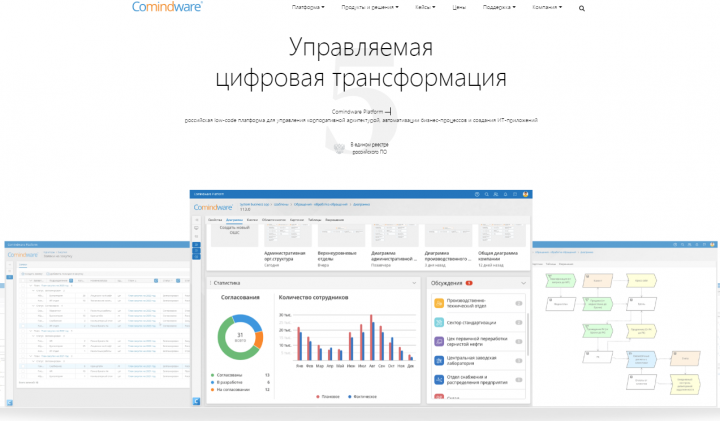
Task: Click the center of the Согласования donut chart
Action: tap(240, 337)
